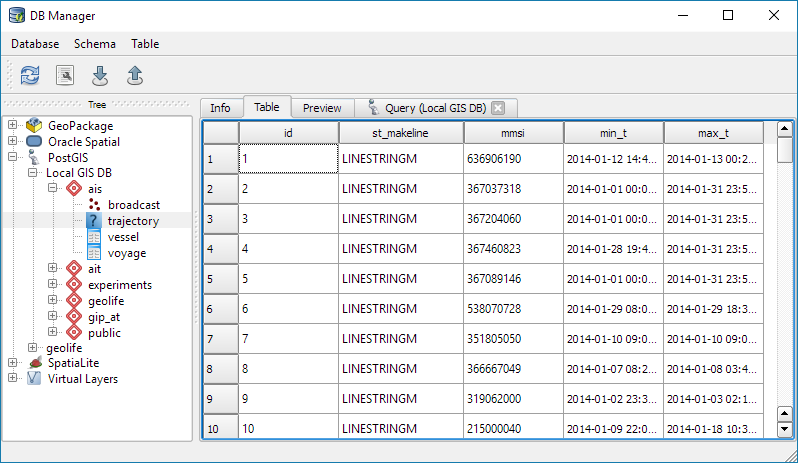Collapse the ais schema node

53,189
